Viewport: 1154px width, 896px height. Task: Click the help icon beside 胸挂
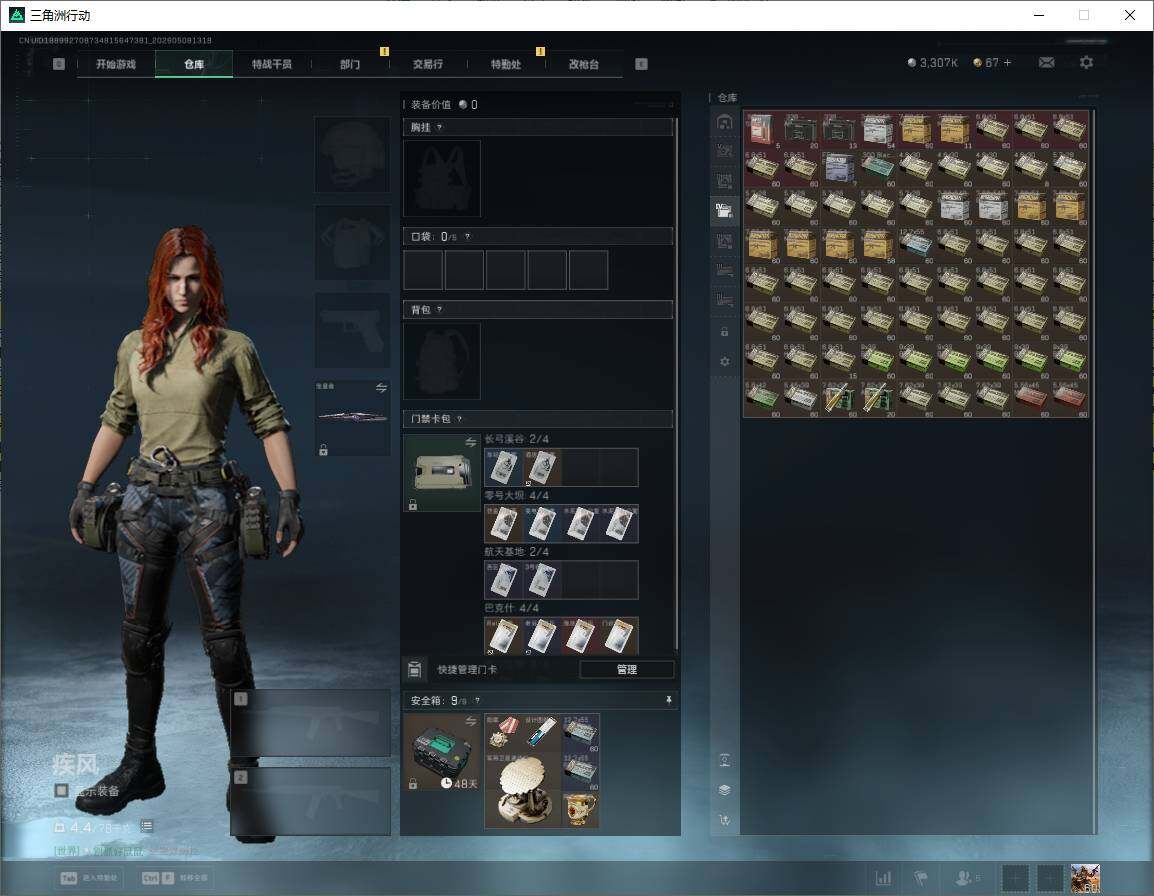tap(439, 127)
